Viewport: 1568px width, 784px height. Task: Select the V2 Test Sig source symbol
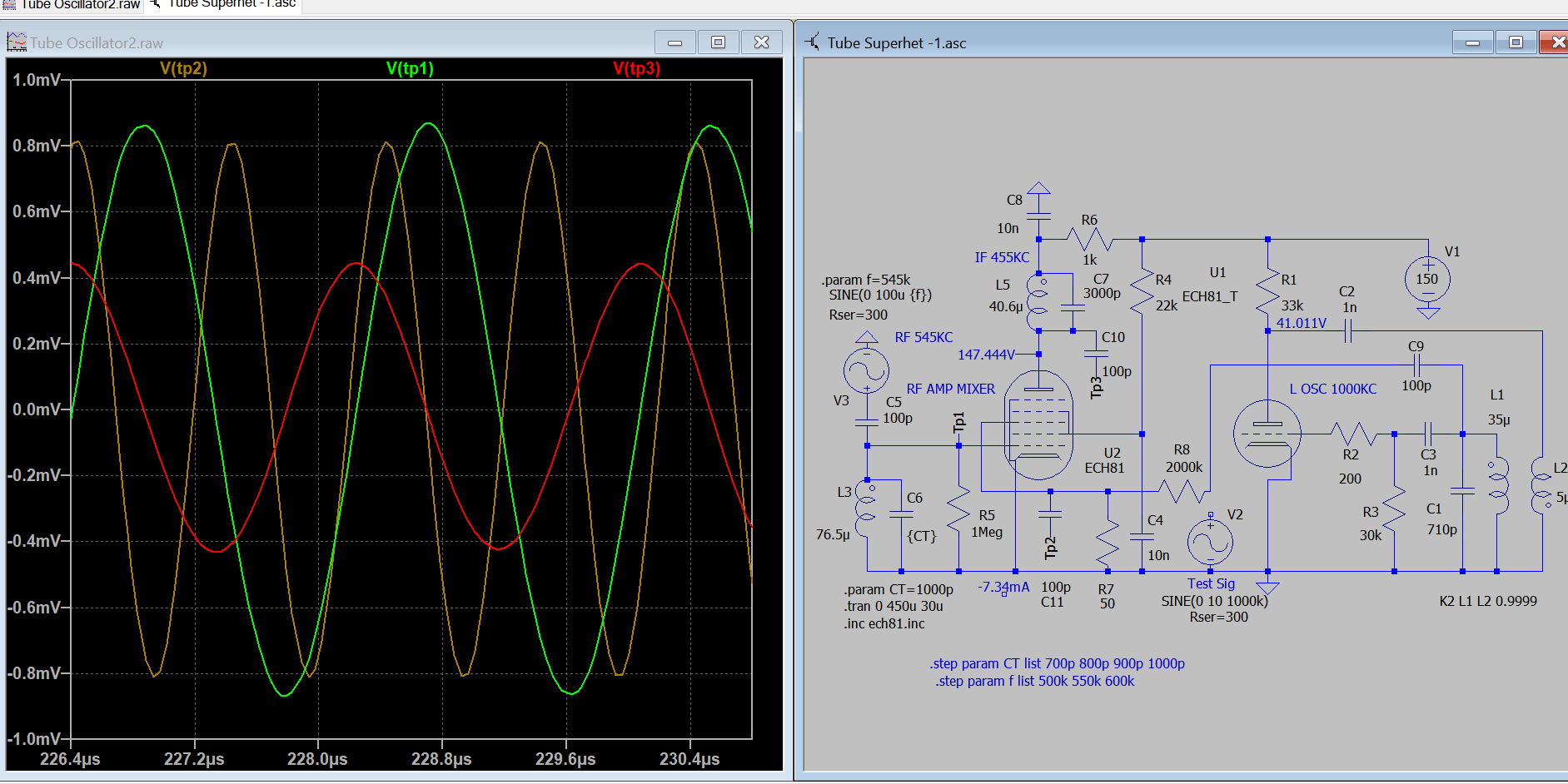coord(1210,542)
